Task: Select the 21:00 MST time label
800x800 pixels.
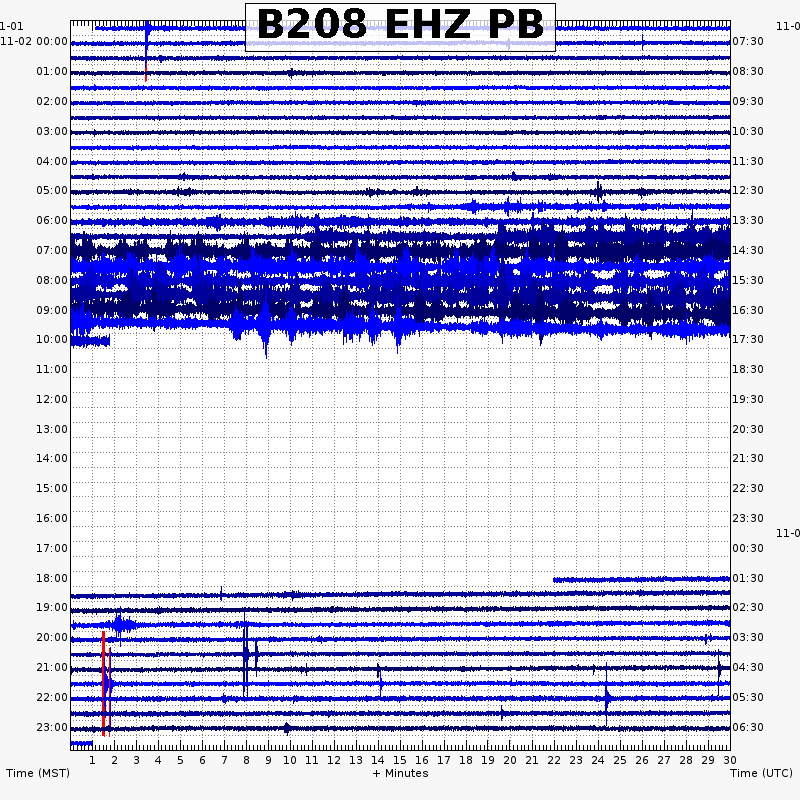Action: point(52,667)
